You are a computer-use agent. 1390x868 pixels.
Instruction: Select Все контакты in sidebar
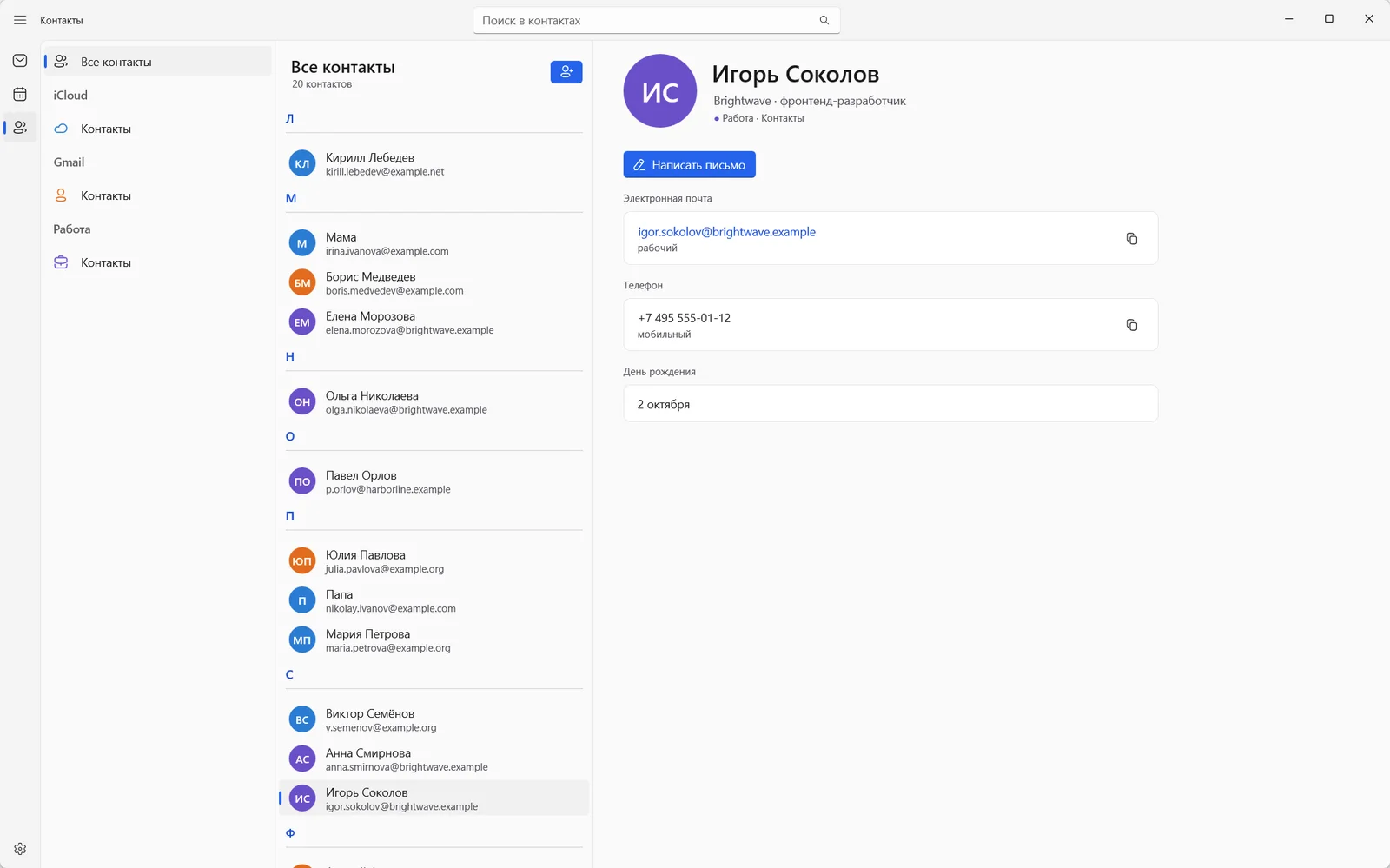157,62
